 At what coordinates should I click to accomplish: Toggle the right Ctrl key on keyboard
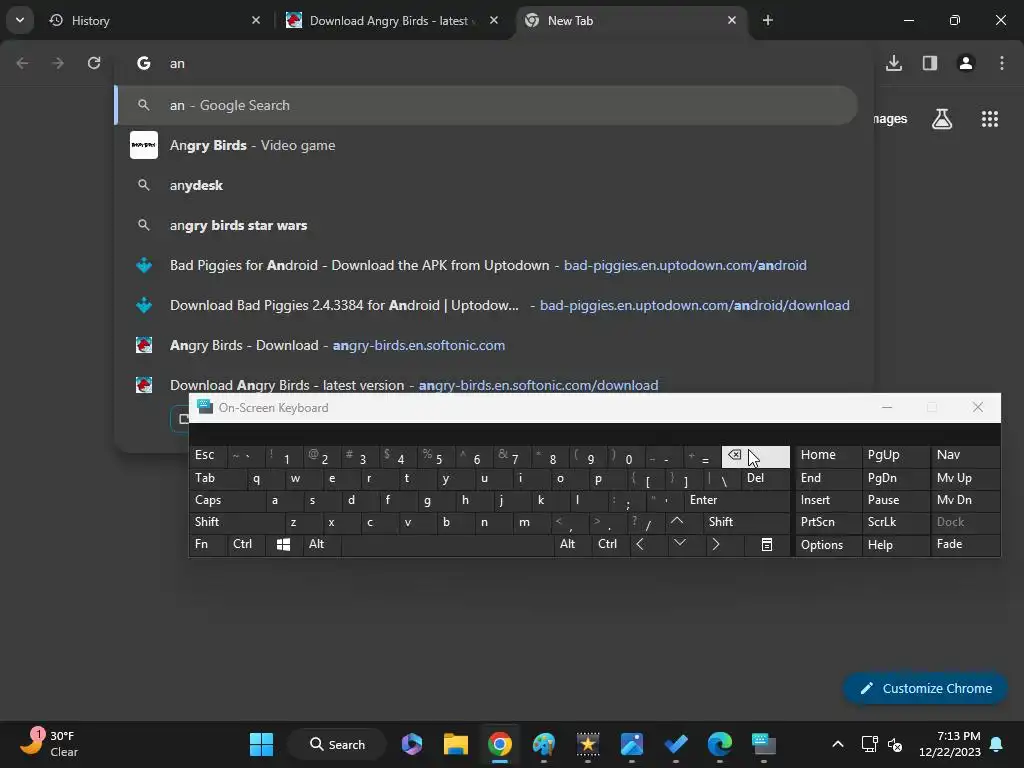click(610, 544)
